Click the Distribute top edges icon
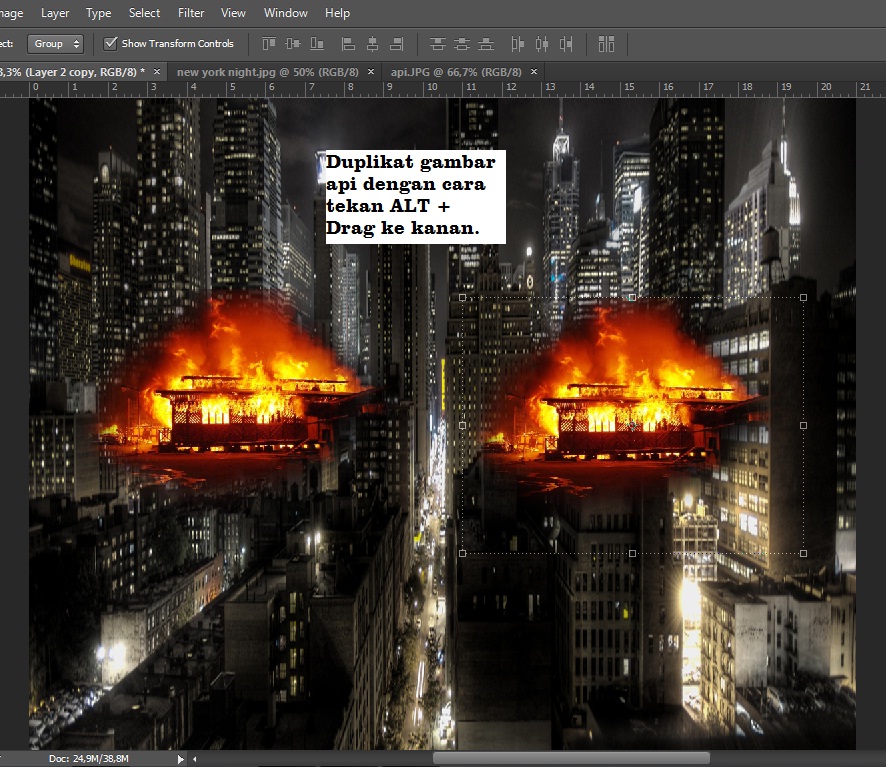 tap(437, 44)
